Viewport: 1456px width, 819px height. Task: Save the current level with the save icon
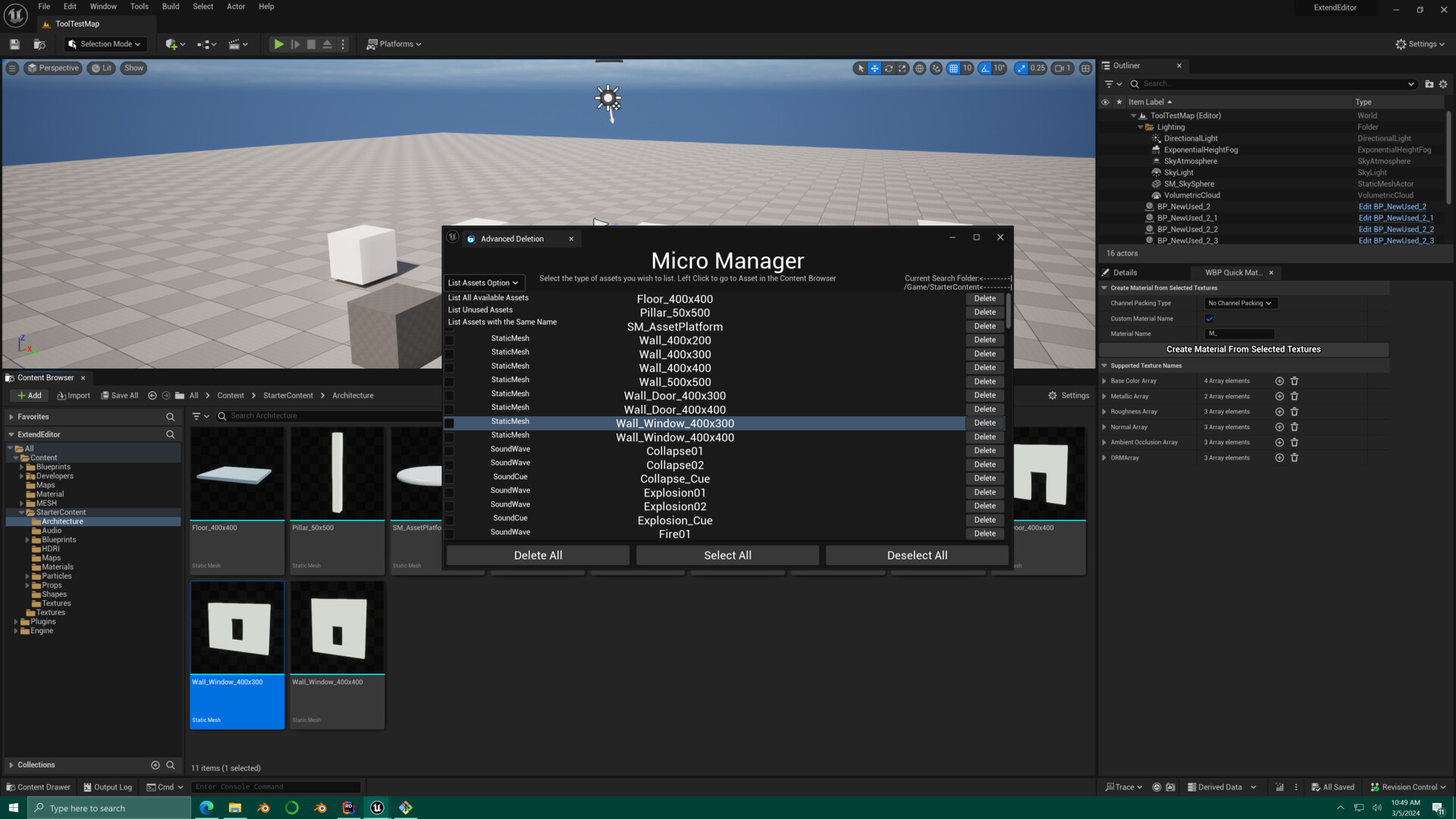[x=14, y=44]
